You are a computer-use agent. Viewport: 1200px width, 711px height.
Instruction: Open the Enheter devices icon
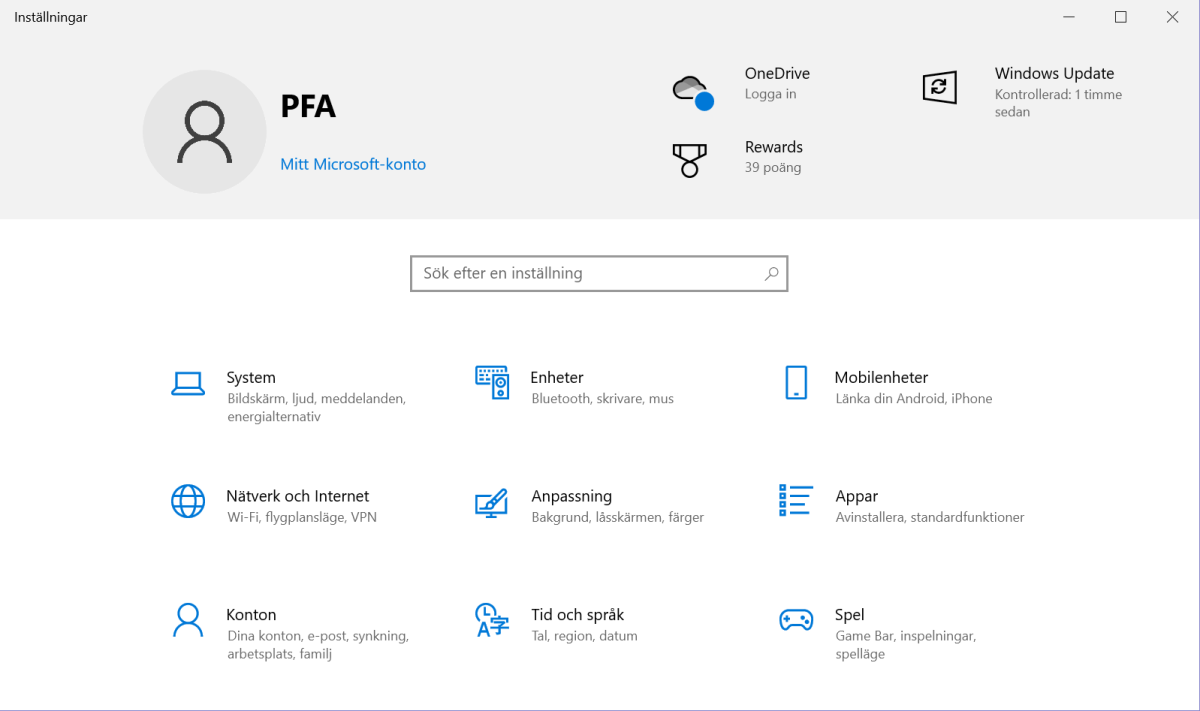pos(492,383)
